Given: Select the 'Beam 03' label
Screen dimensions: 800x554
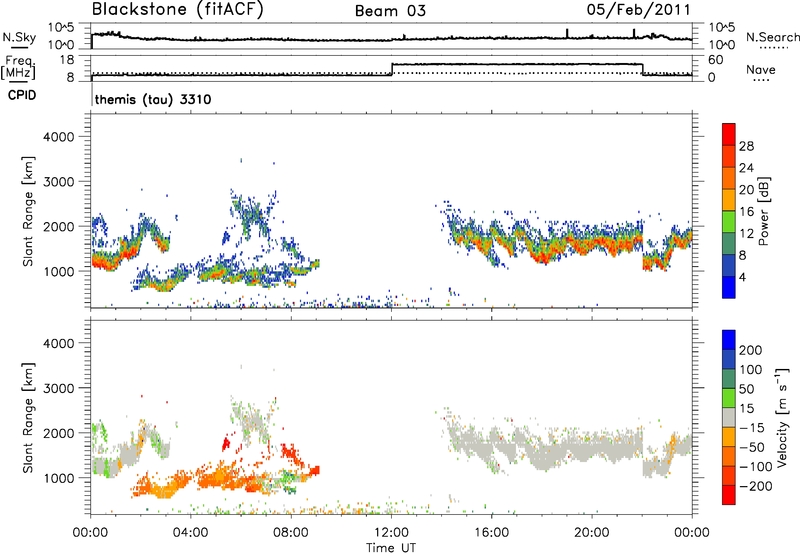Looking at the screenshot, I should pos(390,11).
